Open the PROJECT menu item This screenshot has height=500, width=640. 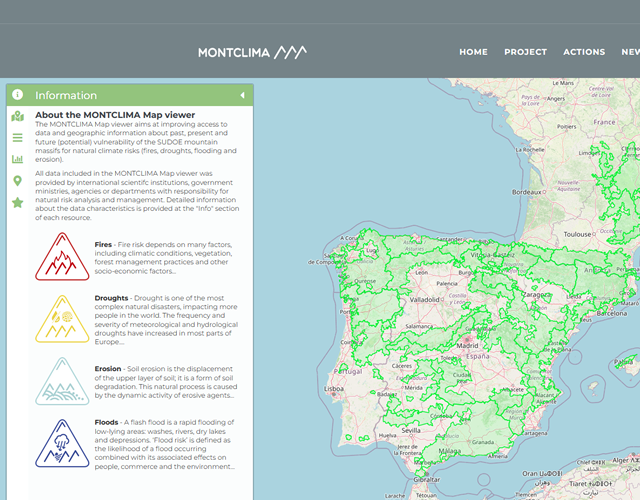point(525,52)
